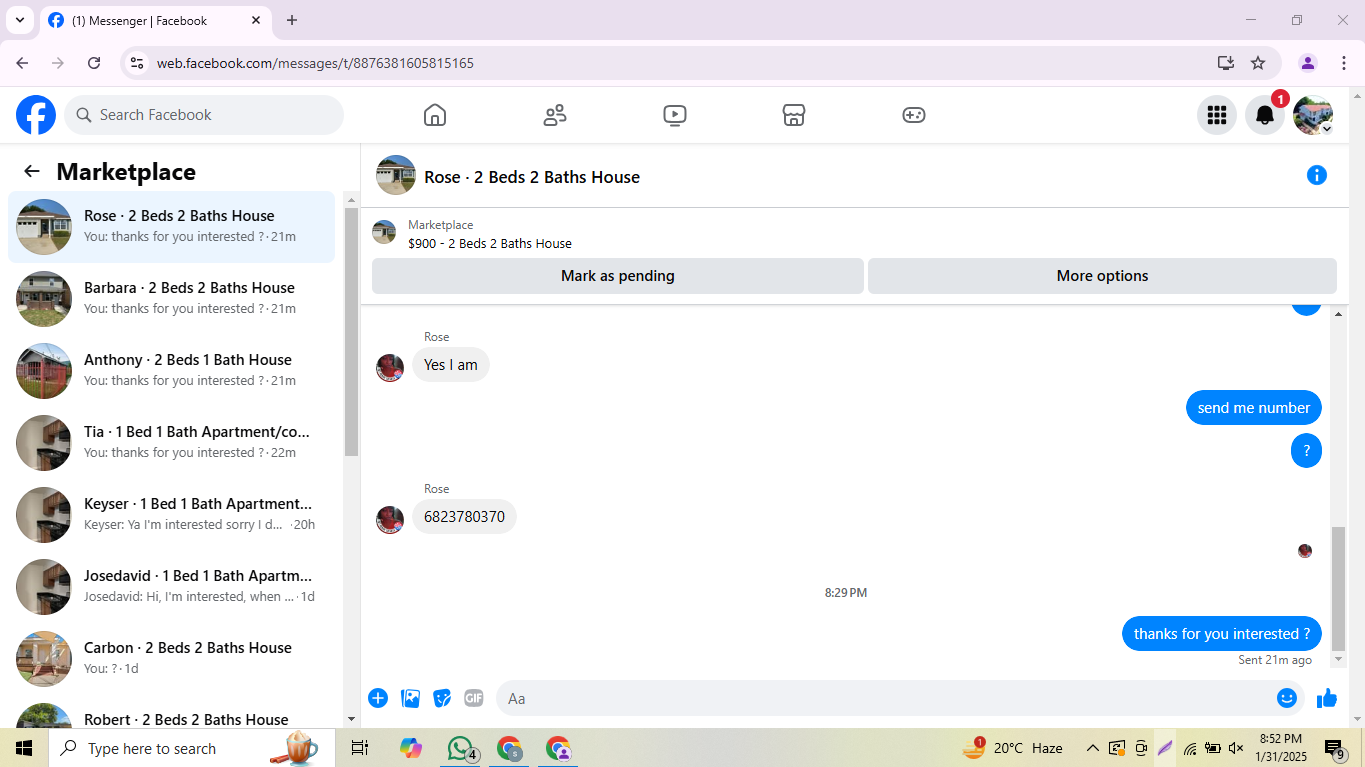Screen dimensions: 1365x767
Task: Open Carbon 2 Beds 2 Baths House conversation
Action: pos(172,659)
